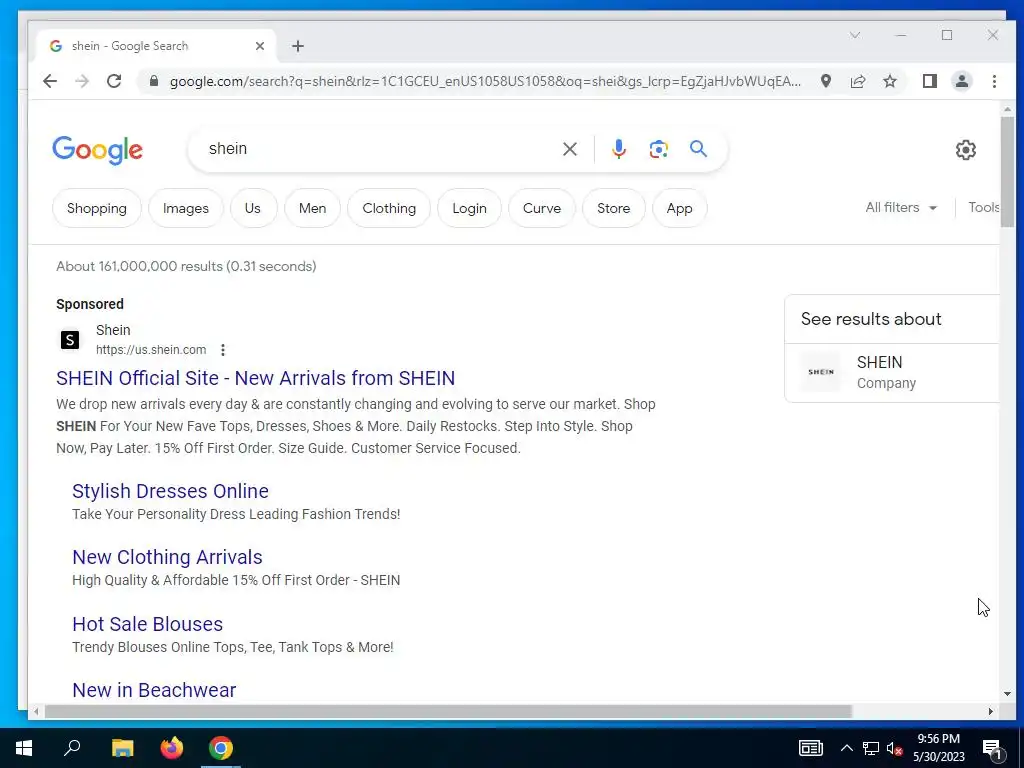Click the Shein S favicon in the ad
The image size is (1024, 768).
click(70, 340)
